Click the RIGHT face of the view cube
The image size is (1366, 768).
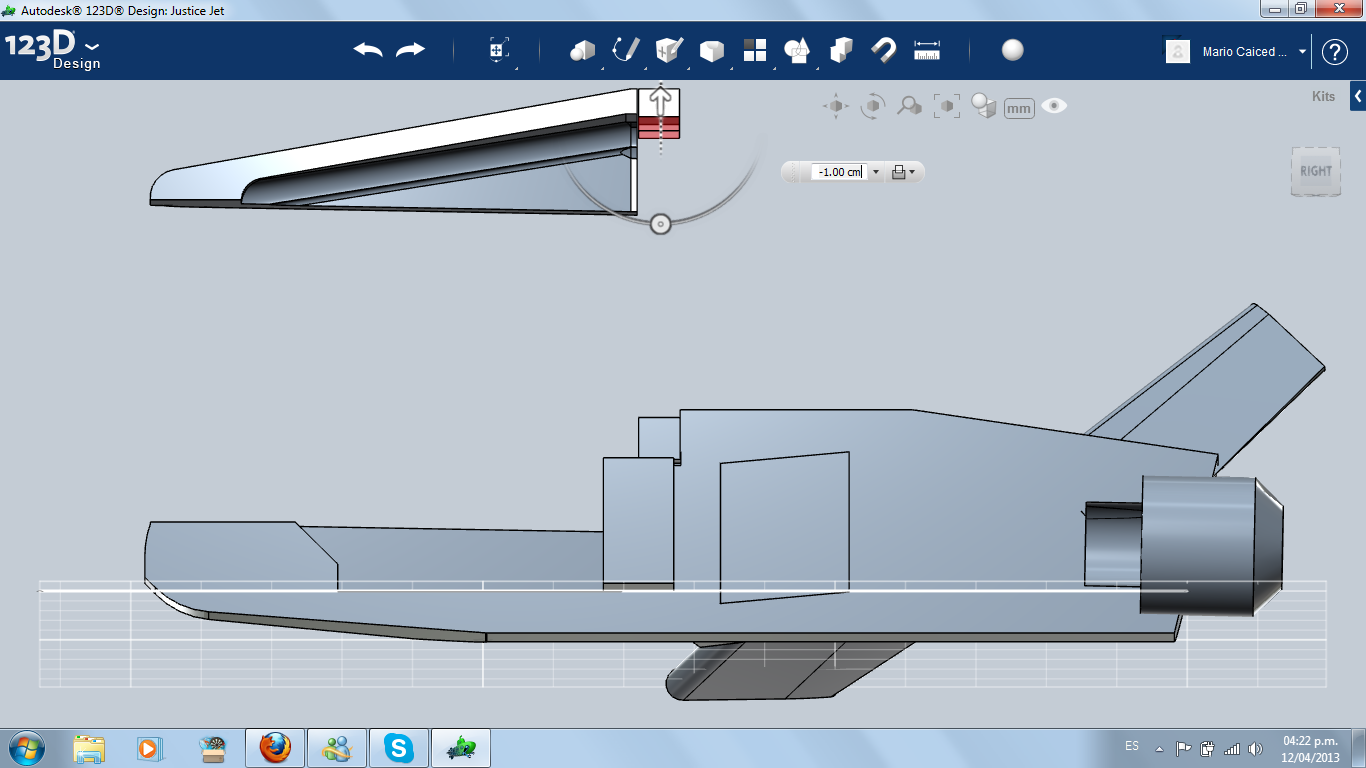[1315, 171]
